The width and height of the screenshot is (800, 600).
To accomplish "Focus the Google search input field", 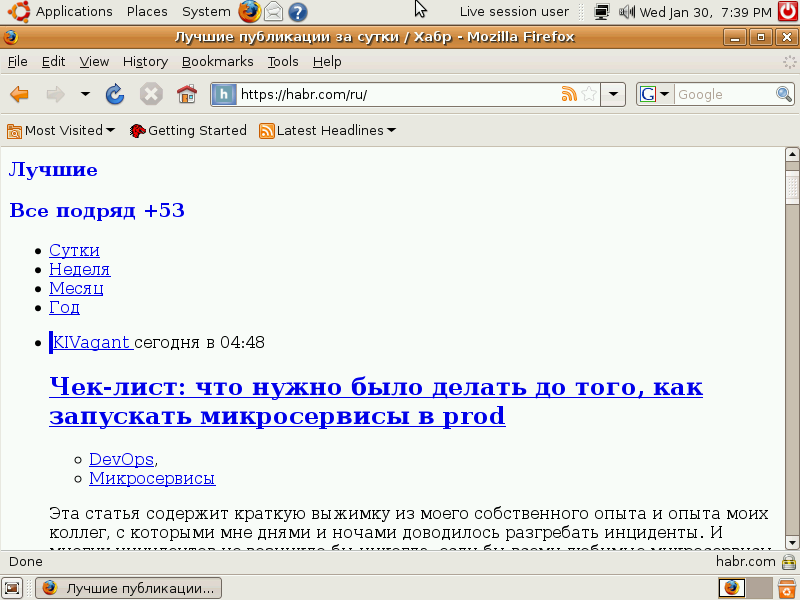I will [x=724, y=94].
